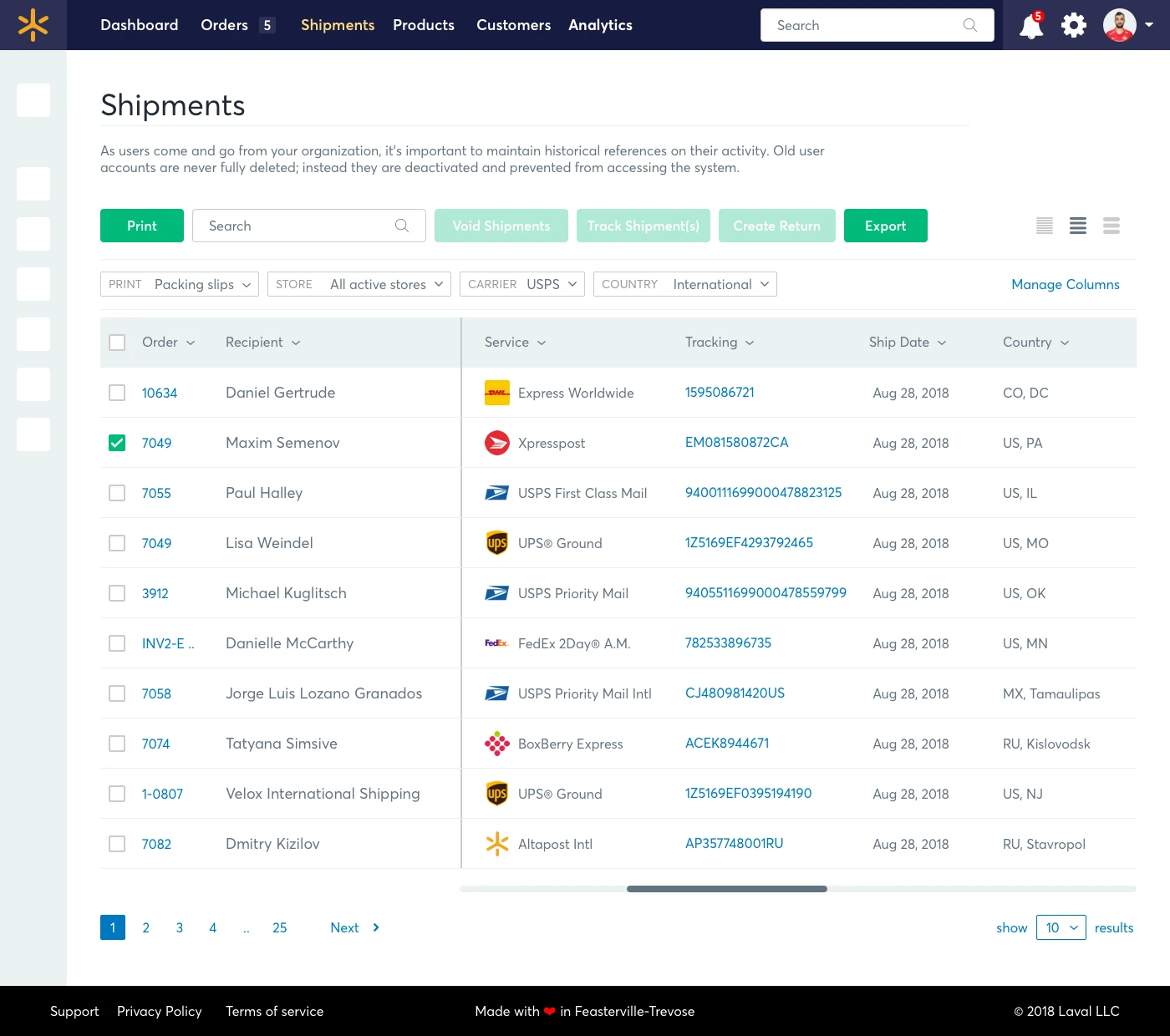Click the green Export button
Image resolution: width=1170 pixels, height=1036 pixels.
click(886, 226)
